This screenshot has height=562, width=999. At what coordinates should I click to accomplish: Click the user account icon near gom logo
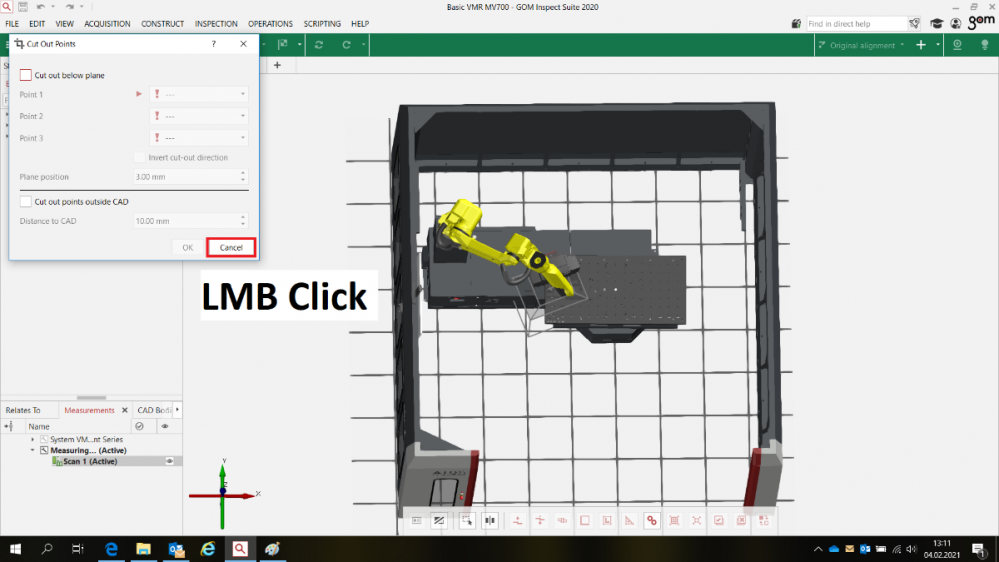(x=957, y=23)
